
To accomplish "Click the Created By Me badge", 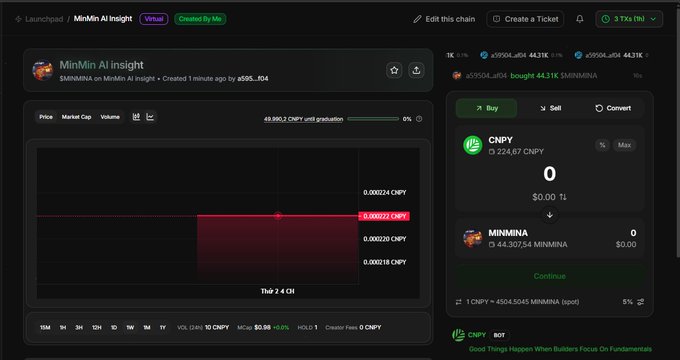I will click(x=200, y=19).
